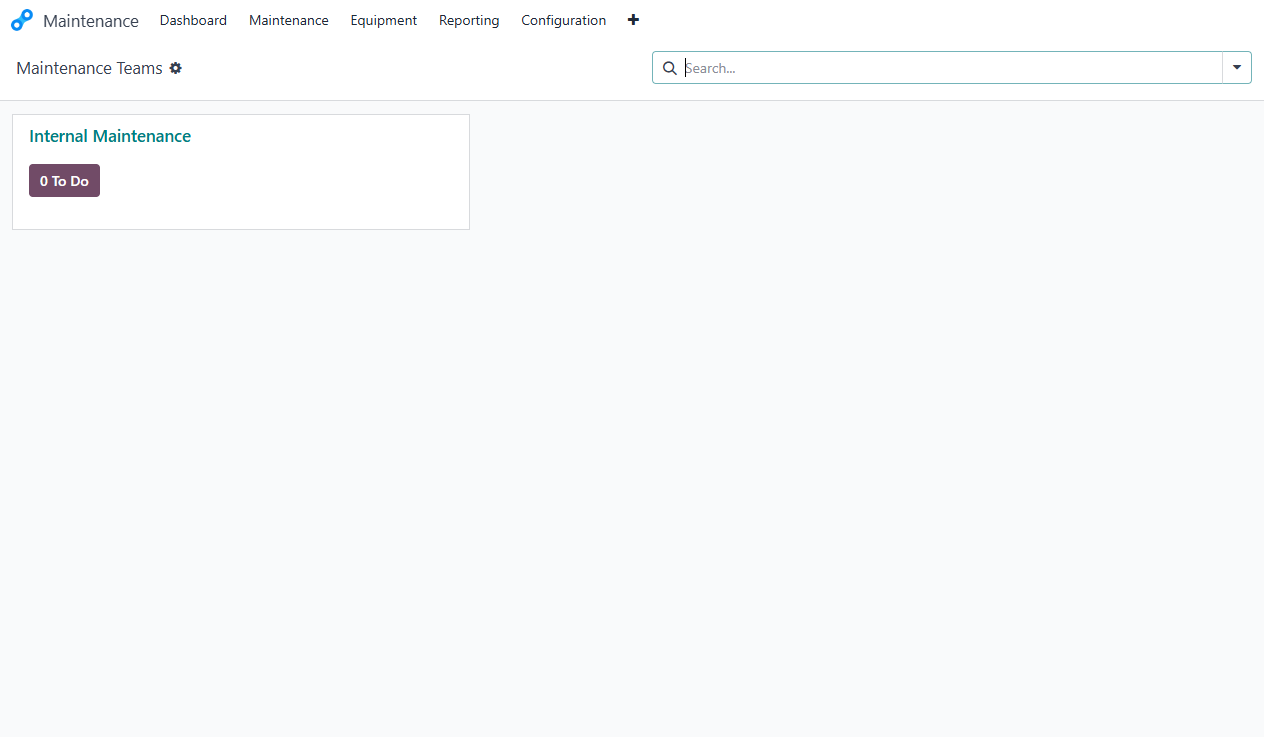Select the Internal Maintenance kanban card
Viewport: 1264px width, 737px height.
click(x=240, y=171)
